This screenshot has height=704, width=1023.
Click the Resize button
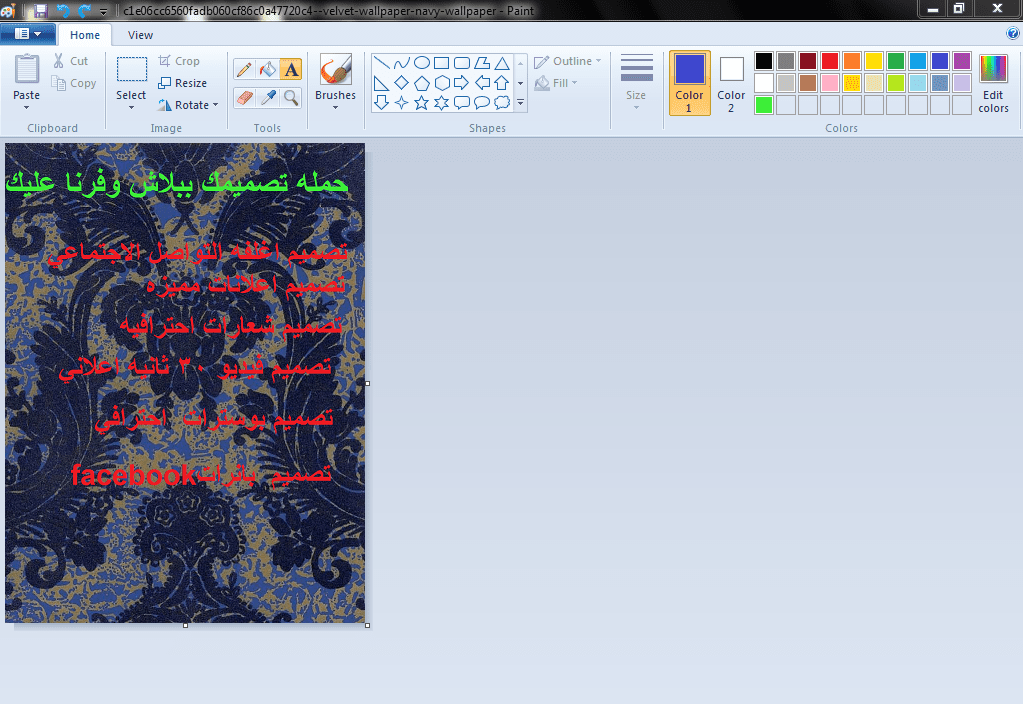[x=183, y=83]
